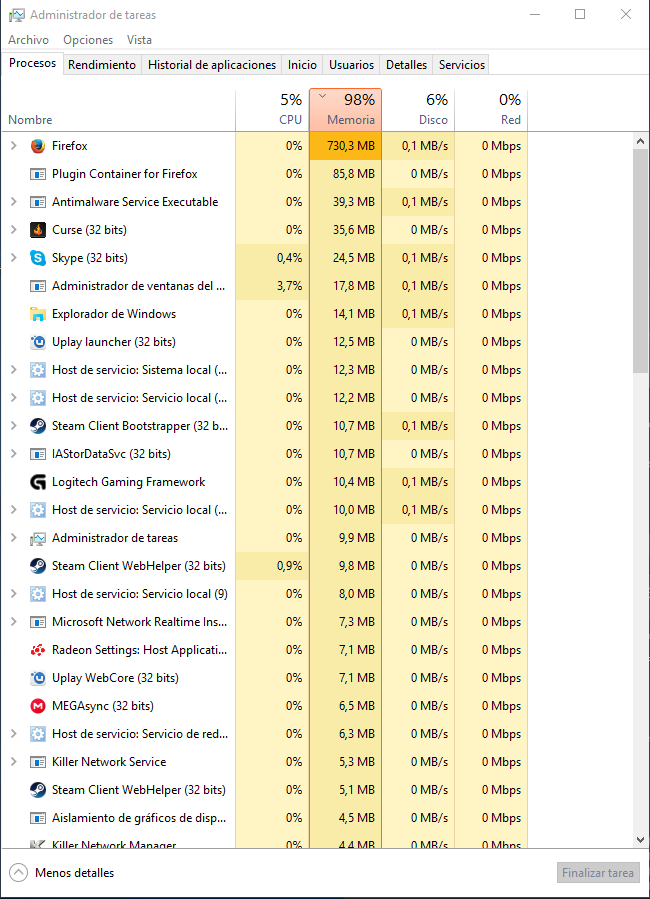Image resolution: width=650 pixels, height=899 pixels.
Task: Select the Logitech Gaming Framework row name
Action: pyautogui.click(x=128, y=482)
